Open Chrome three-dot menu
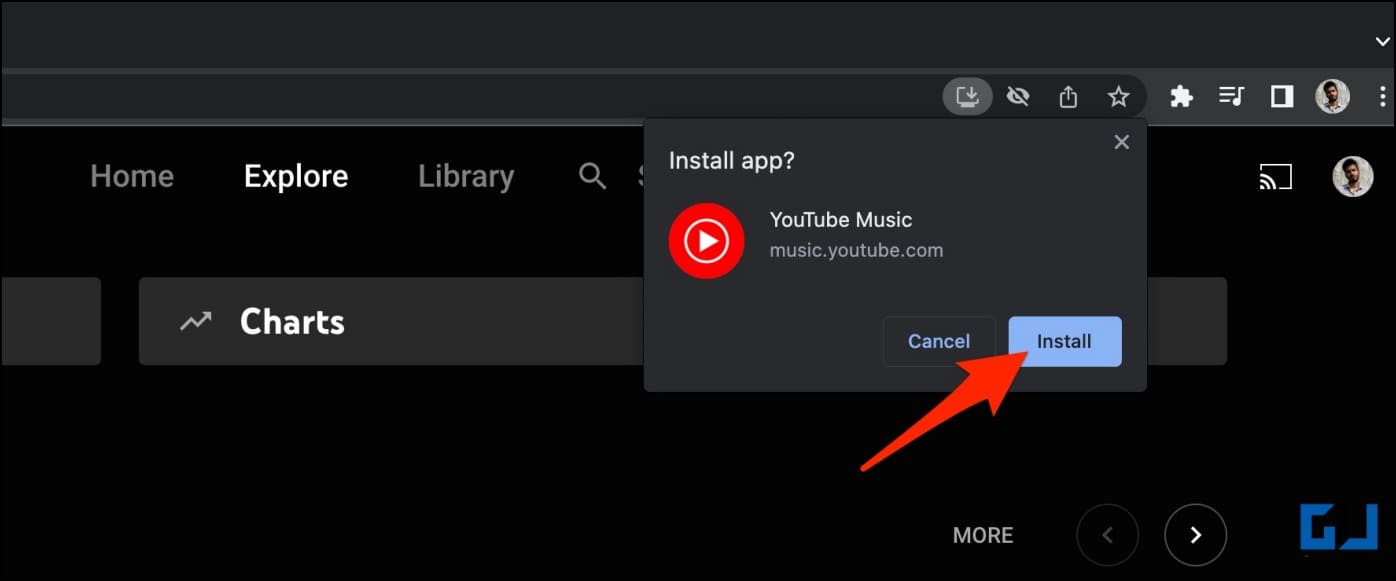Viewport: 1396px width, 581px height. coord(1383,97)
